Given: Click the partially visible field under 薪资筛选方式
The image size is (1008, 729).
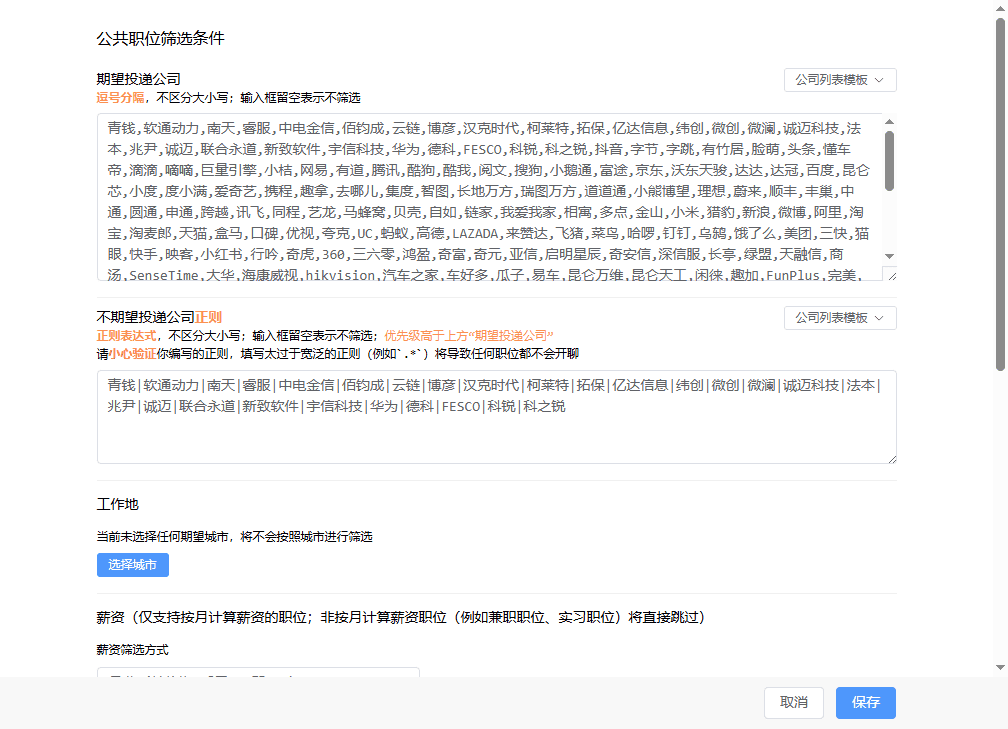Looking at the screenshot, I should coord(257,673).
